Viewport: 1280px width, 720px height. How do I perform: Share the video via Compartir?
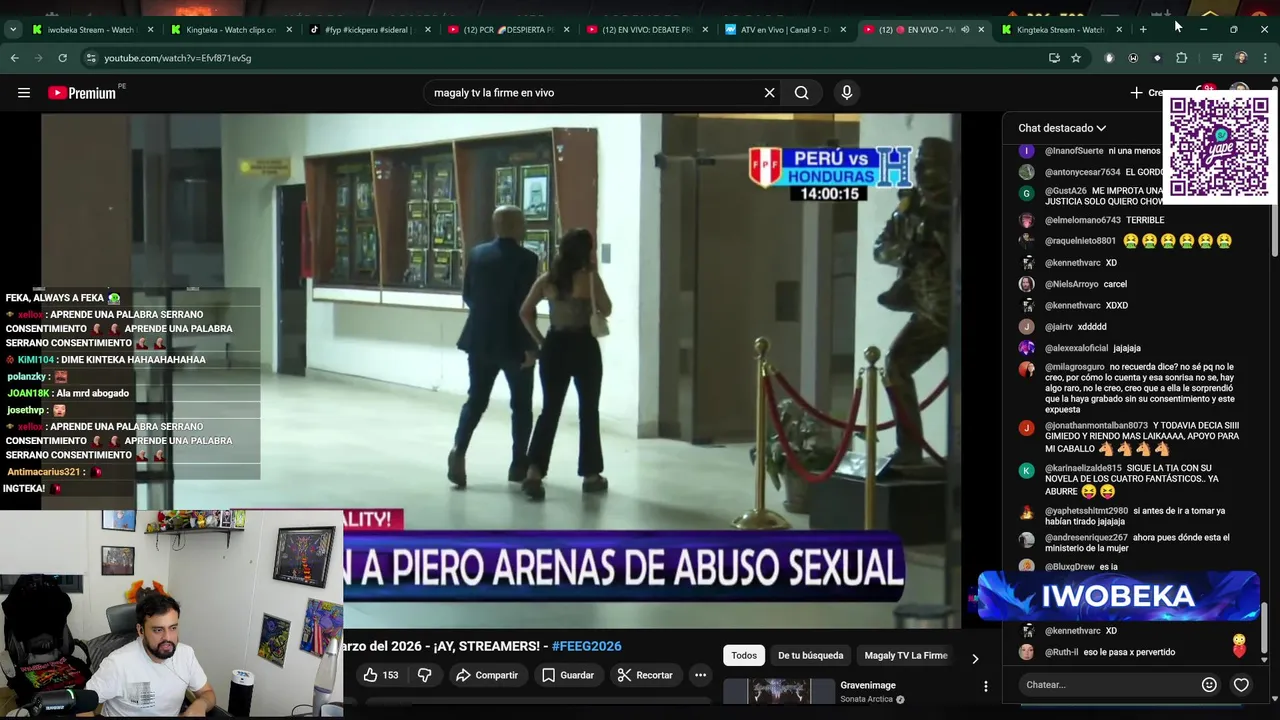pos(487,675)
